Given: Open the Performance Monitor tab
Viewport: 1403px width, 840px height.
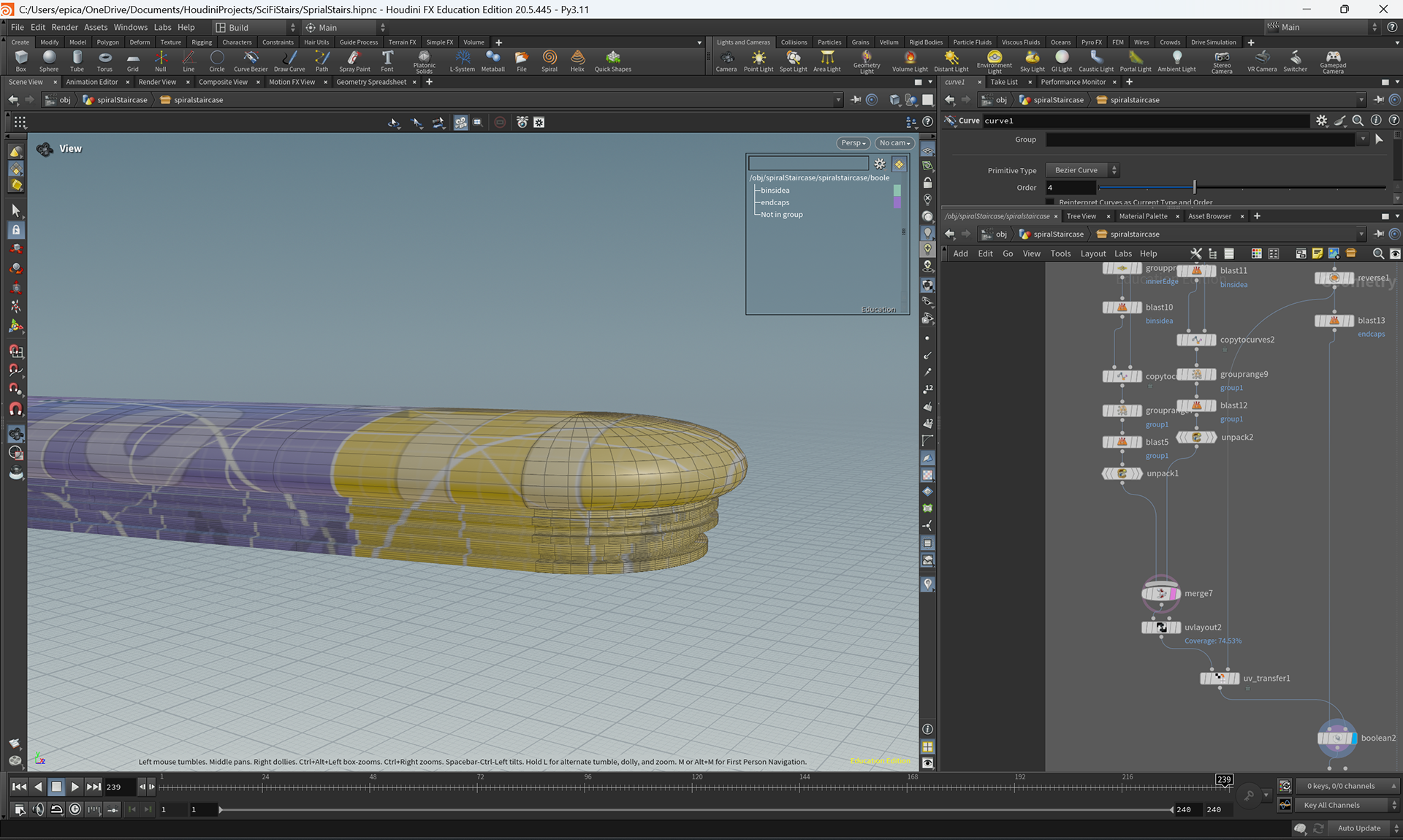Looking at the screenshot, I should tap(1073, 82).
